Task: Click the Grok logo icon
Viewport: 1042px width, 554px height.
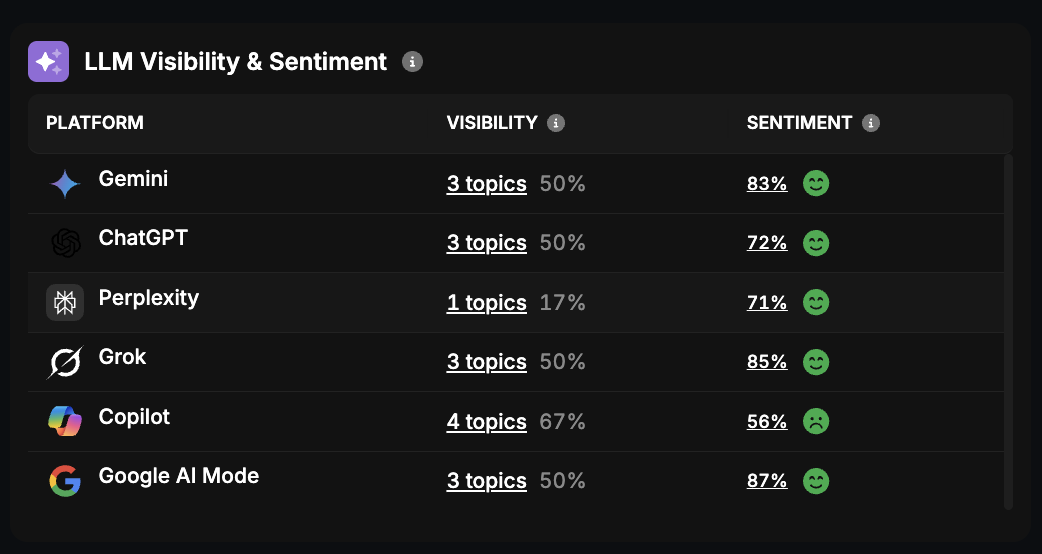Action: [x=65, y=362]
